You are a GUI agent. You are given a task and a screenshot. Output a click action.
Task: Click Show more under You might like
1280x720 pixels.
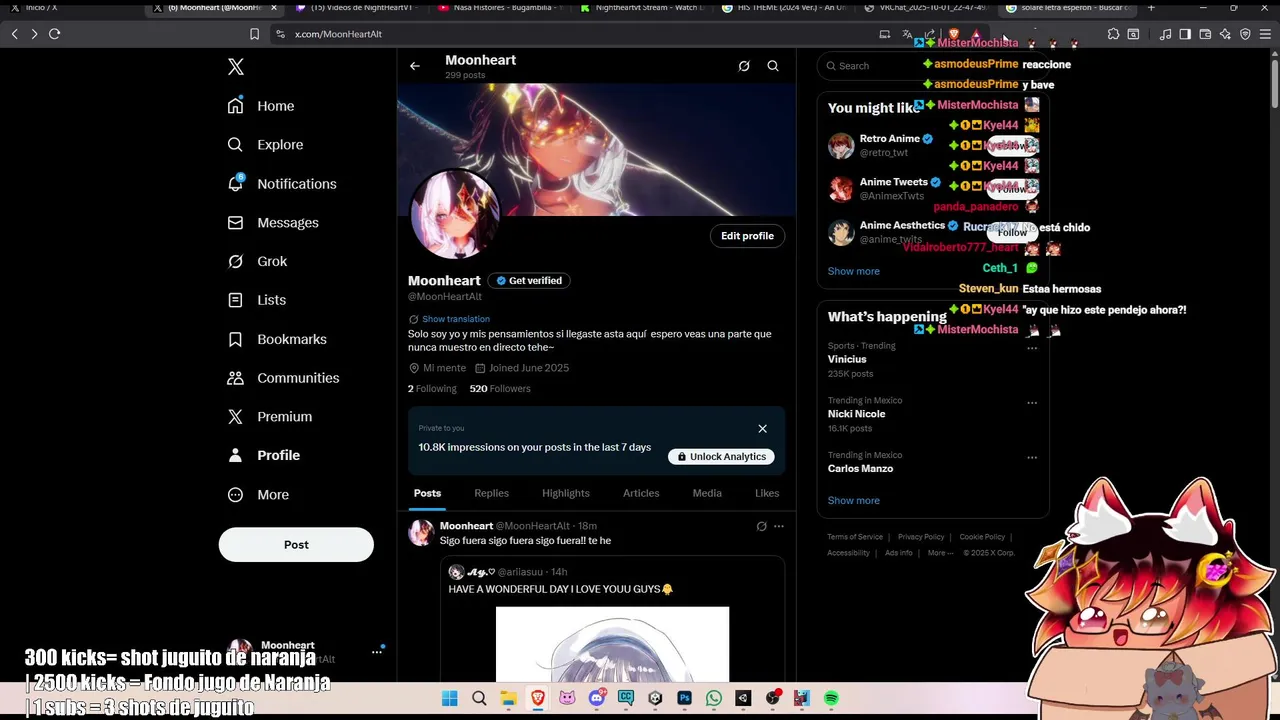pyautogui.click(x=853, y=271)
